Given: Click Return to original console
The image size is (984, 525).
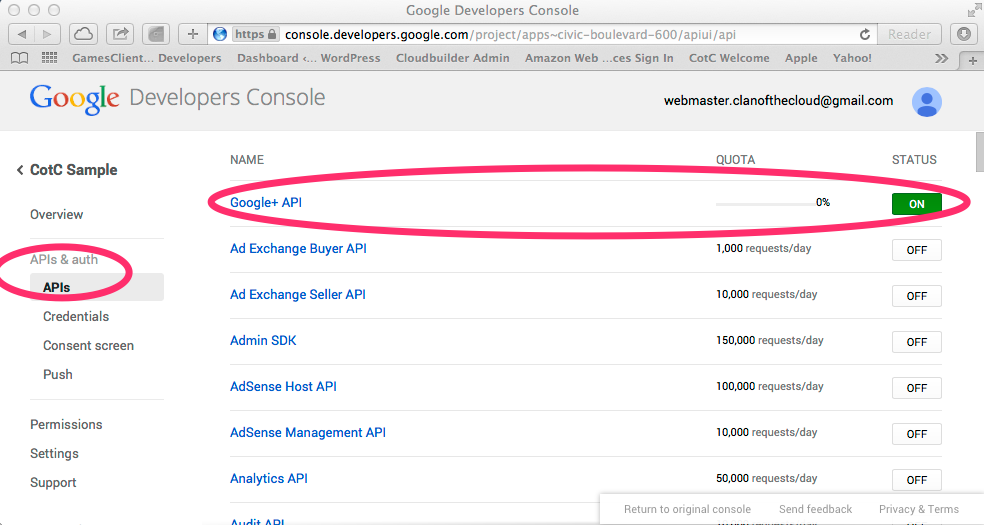Looking at the screenshot, I should pyautogui.click(x=687, y=509).
